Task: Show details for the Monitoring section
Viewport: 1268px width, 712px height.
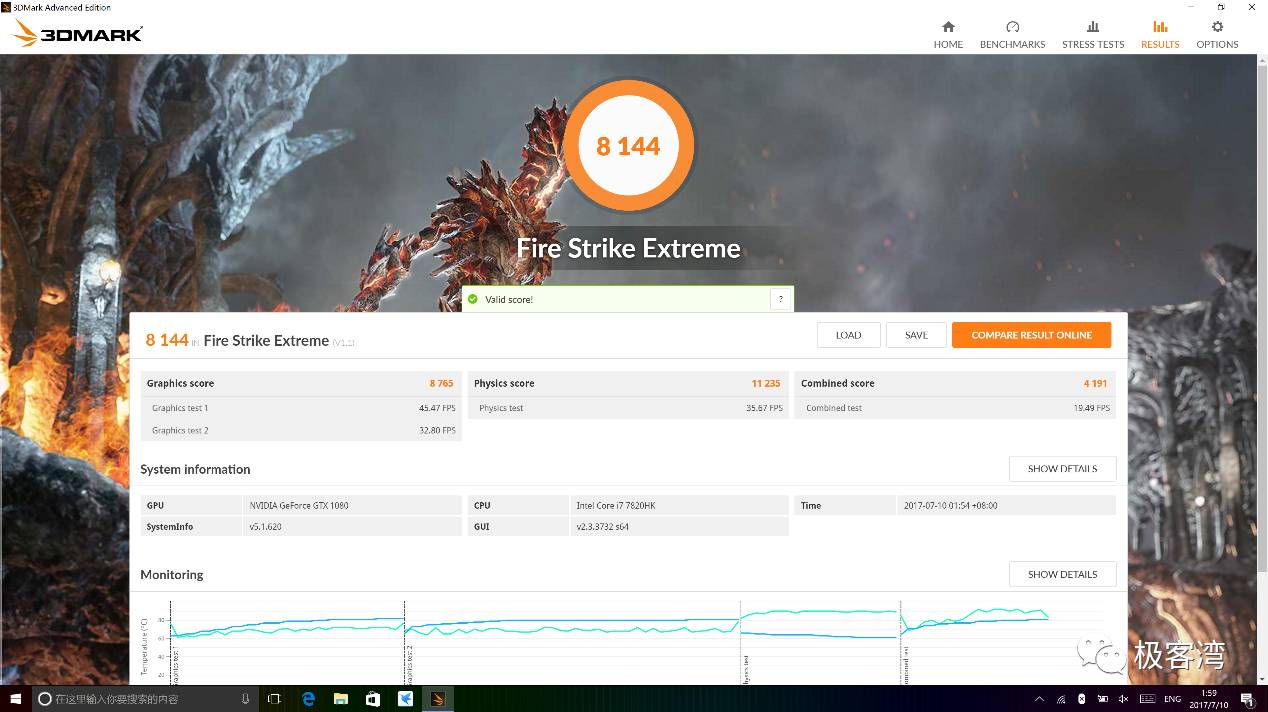Action: pyautogui.click(x=1062, y=574)
